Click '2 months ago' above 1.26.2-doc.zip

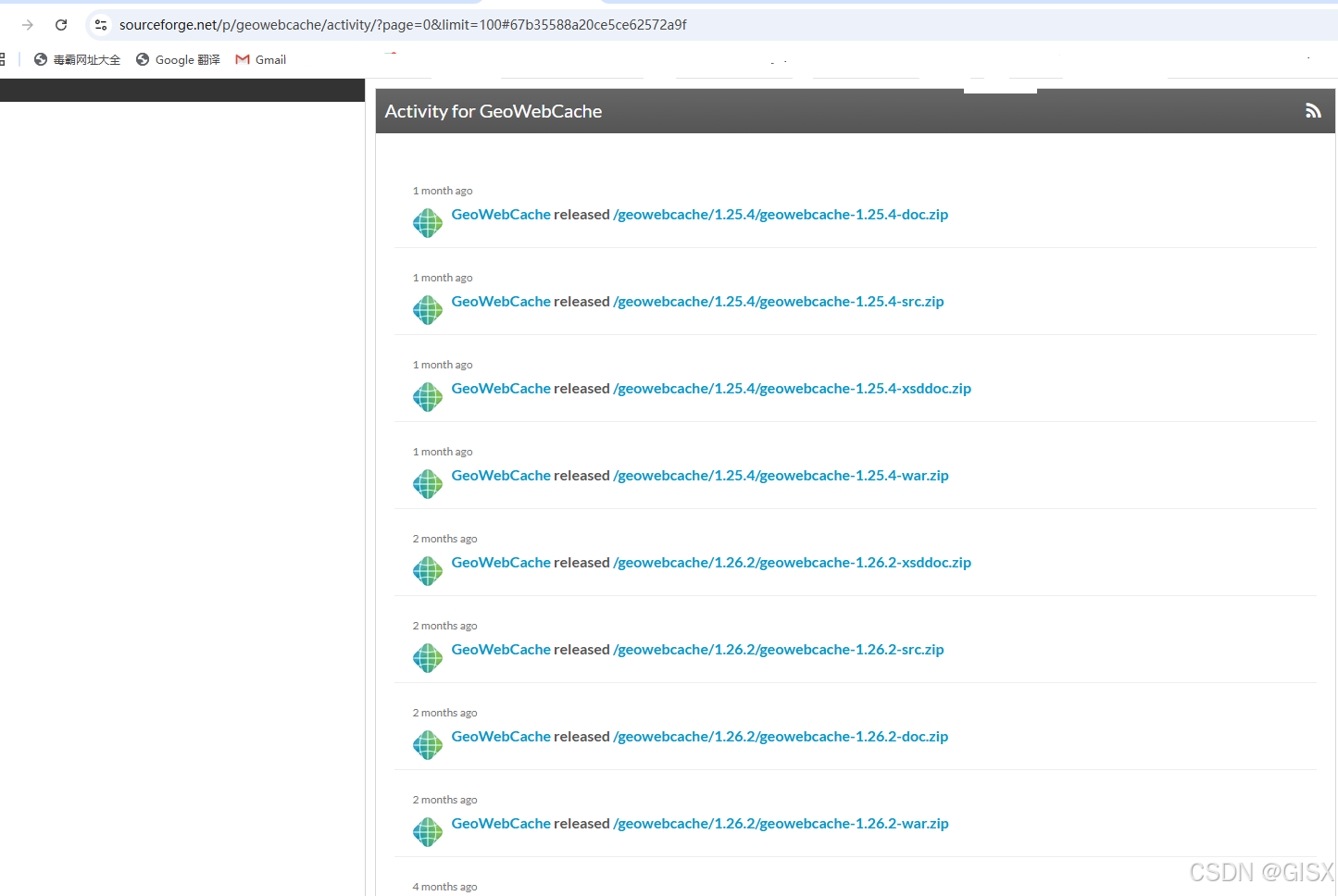coord(445,713)
